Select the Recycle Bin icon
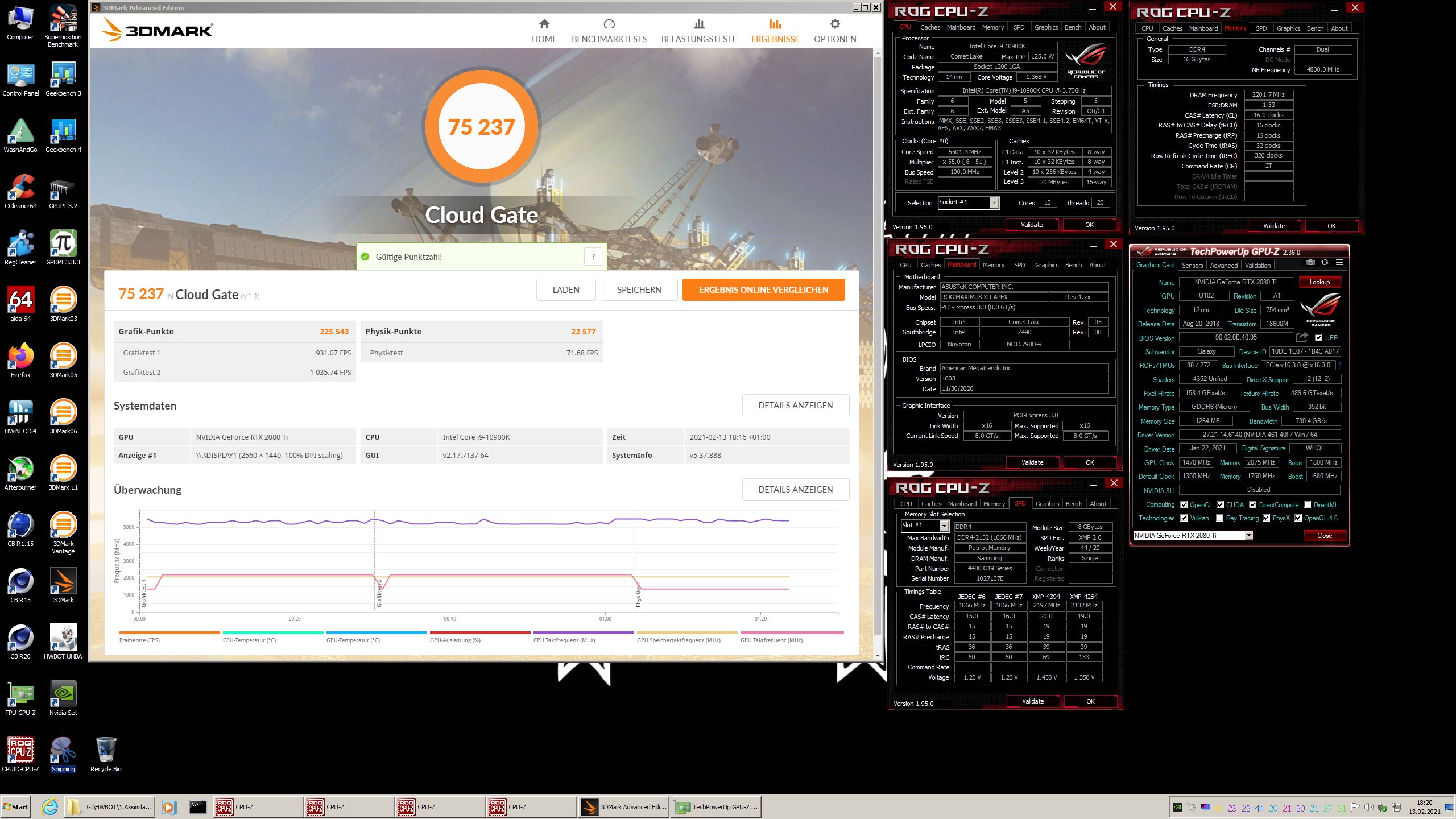 click(x=106, y=755)
